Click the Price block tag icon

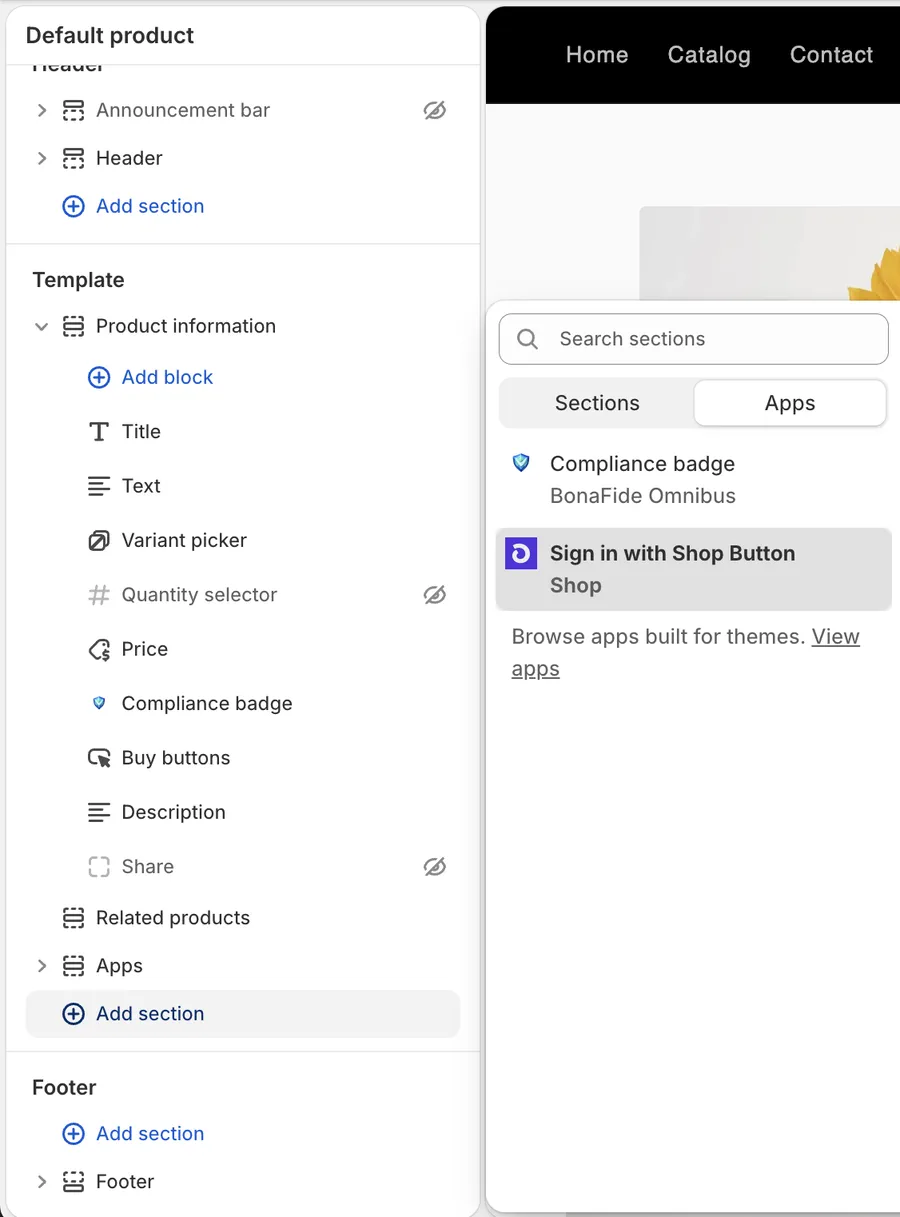point(99,650)
